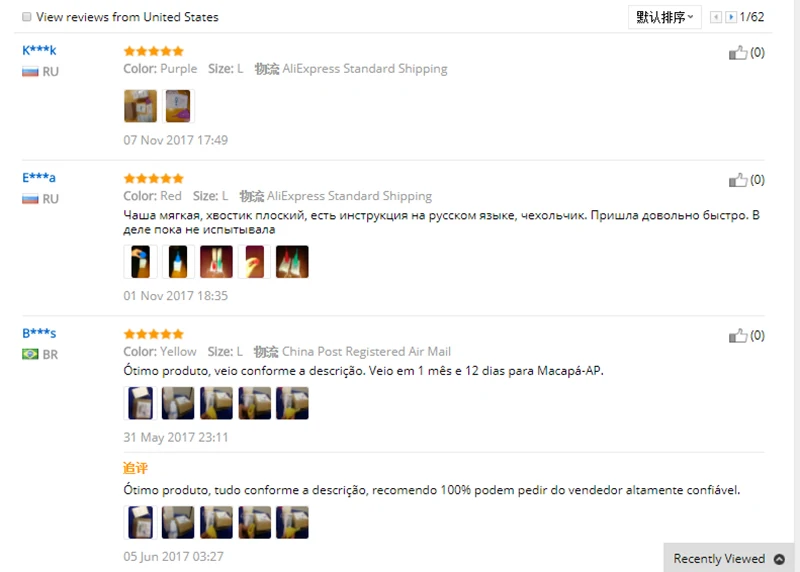Click Brazil flag icon under B***s
This screenshot has height=572, width=800.
point(30,354)
